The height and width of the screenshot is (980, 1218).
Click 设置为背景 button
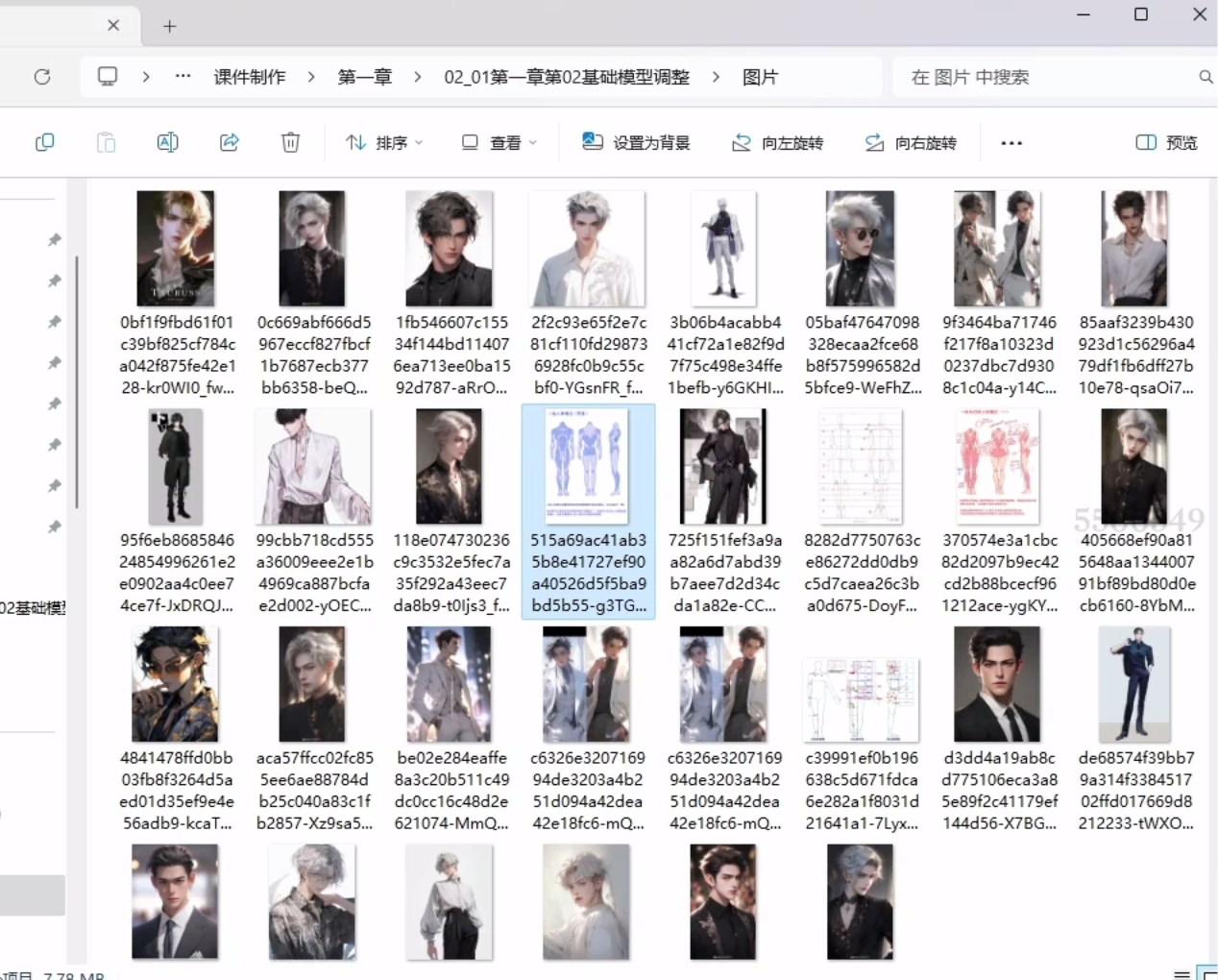[x=636, y=143]
